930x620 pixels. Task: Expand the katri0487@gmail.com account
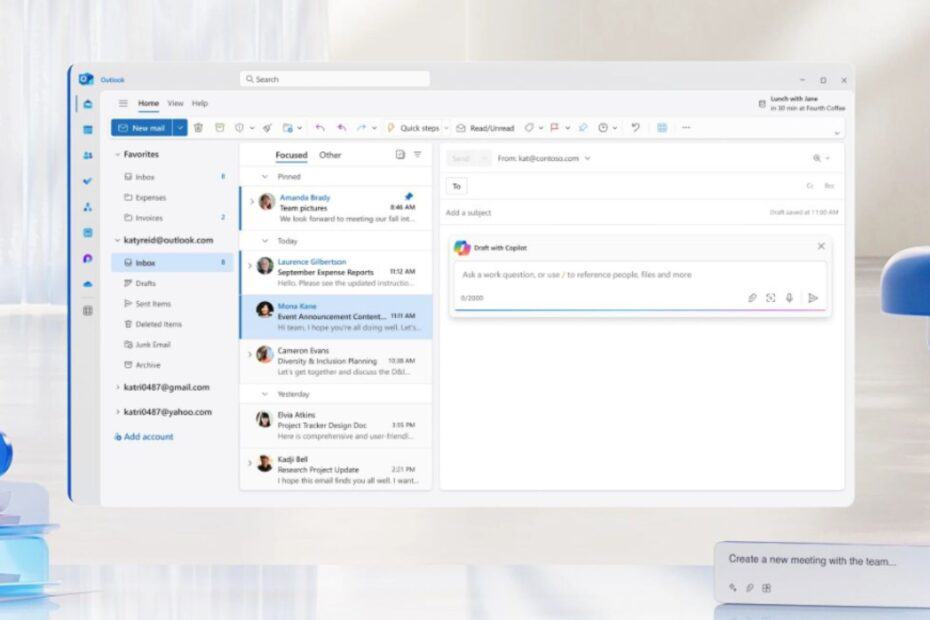click(117, 387)
